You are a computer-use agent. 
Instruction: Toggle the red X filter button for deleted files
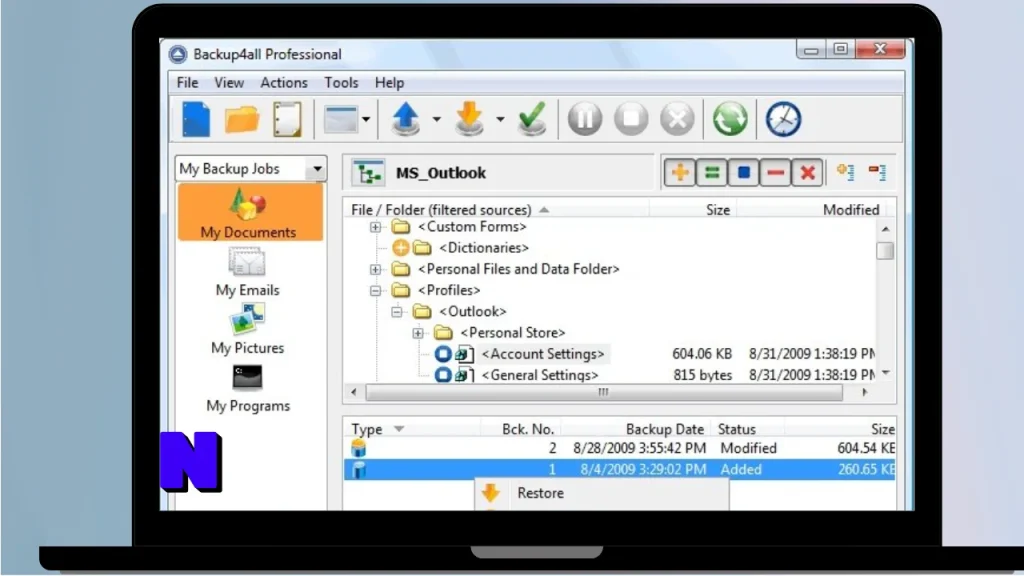[x=807, y=172]
